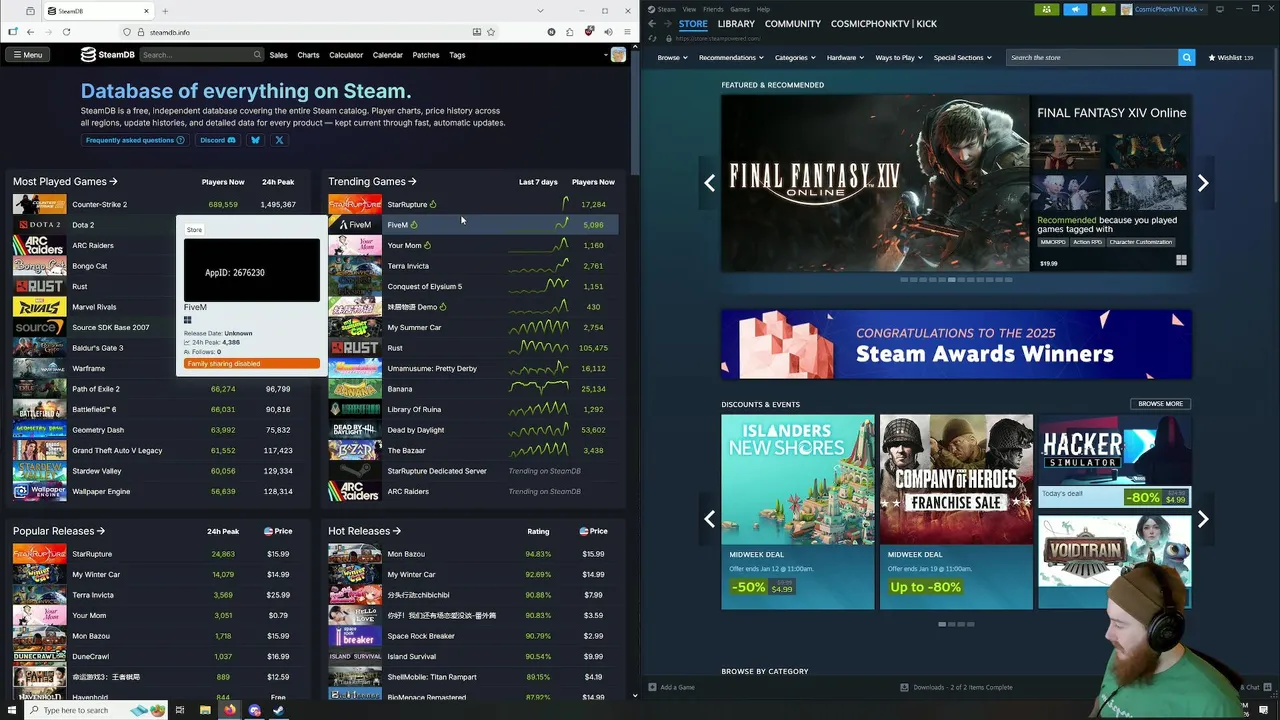This screenshot has height=720, width=1280.
Task: Open the COSMICPHONKTV | KICK profile tab
Action: [x=884, y=24]
